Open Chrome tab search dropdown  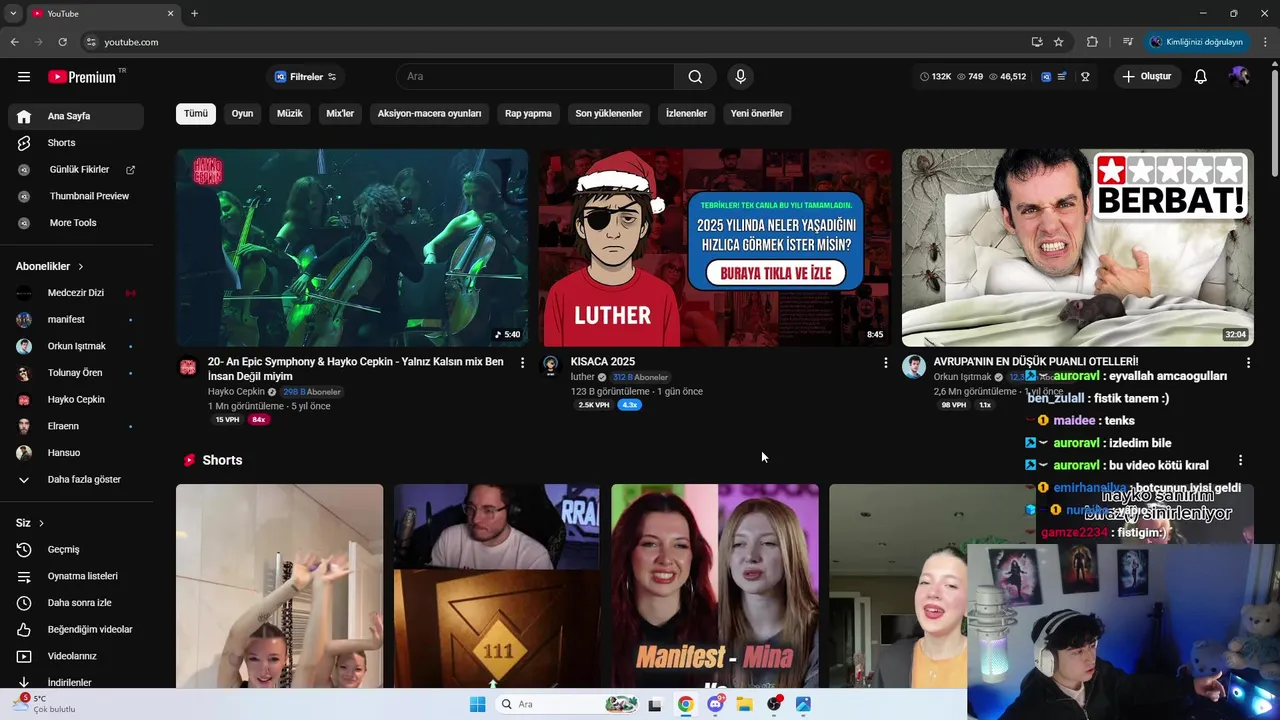point(13,13)
